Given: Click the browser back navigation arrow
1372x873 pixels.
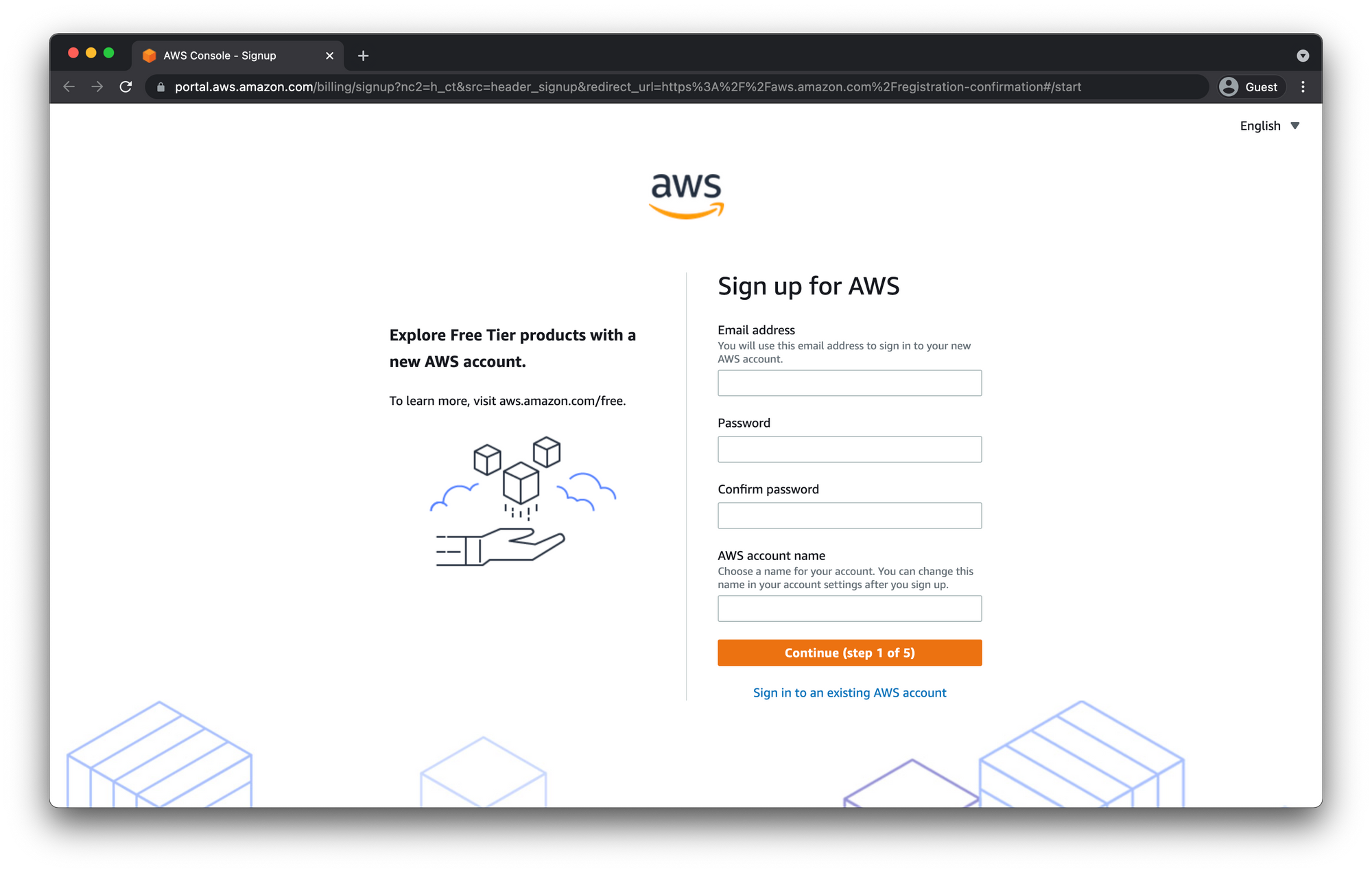Looking at the screenshot, I should click(x=67, y=87).
